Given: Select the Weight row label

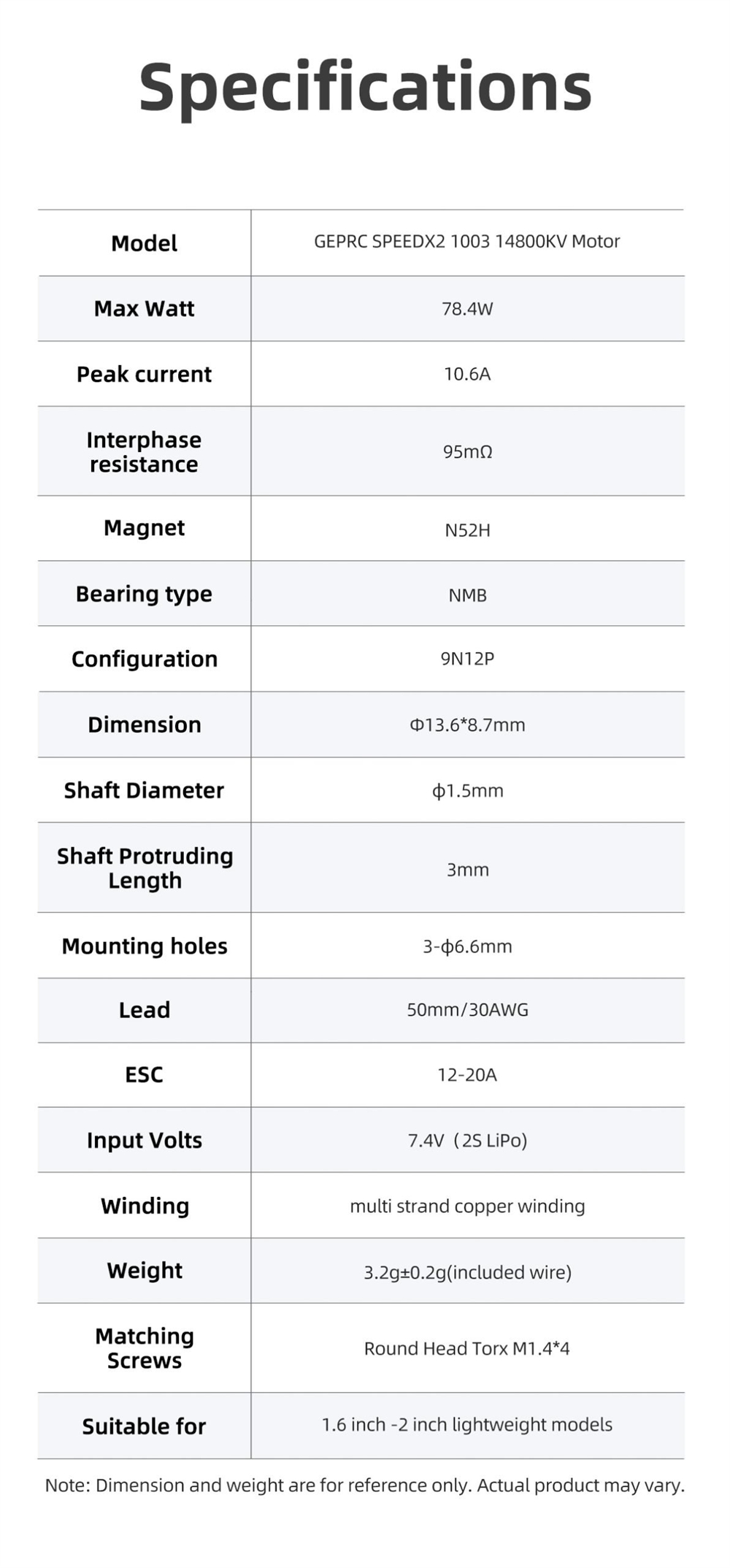Looking at the screenshot, I should [144, 1271].
